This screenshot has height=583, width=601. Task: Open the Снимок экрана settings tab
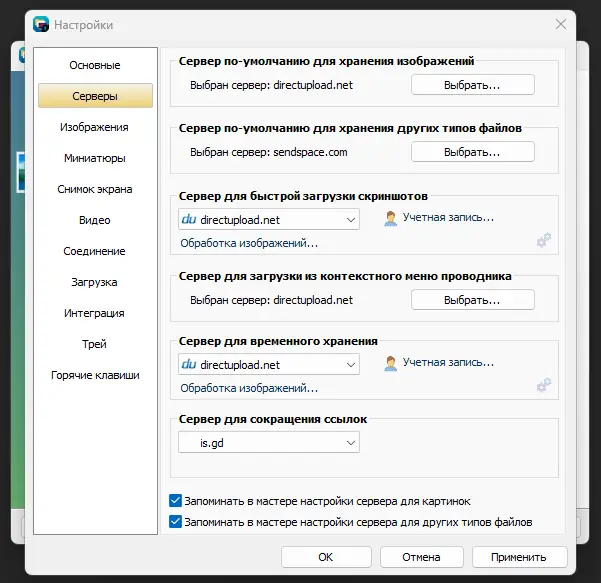tap(95, 189)
